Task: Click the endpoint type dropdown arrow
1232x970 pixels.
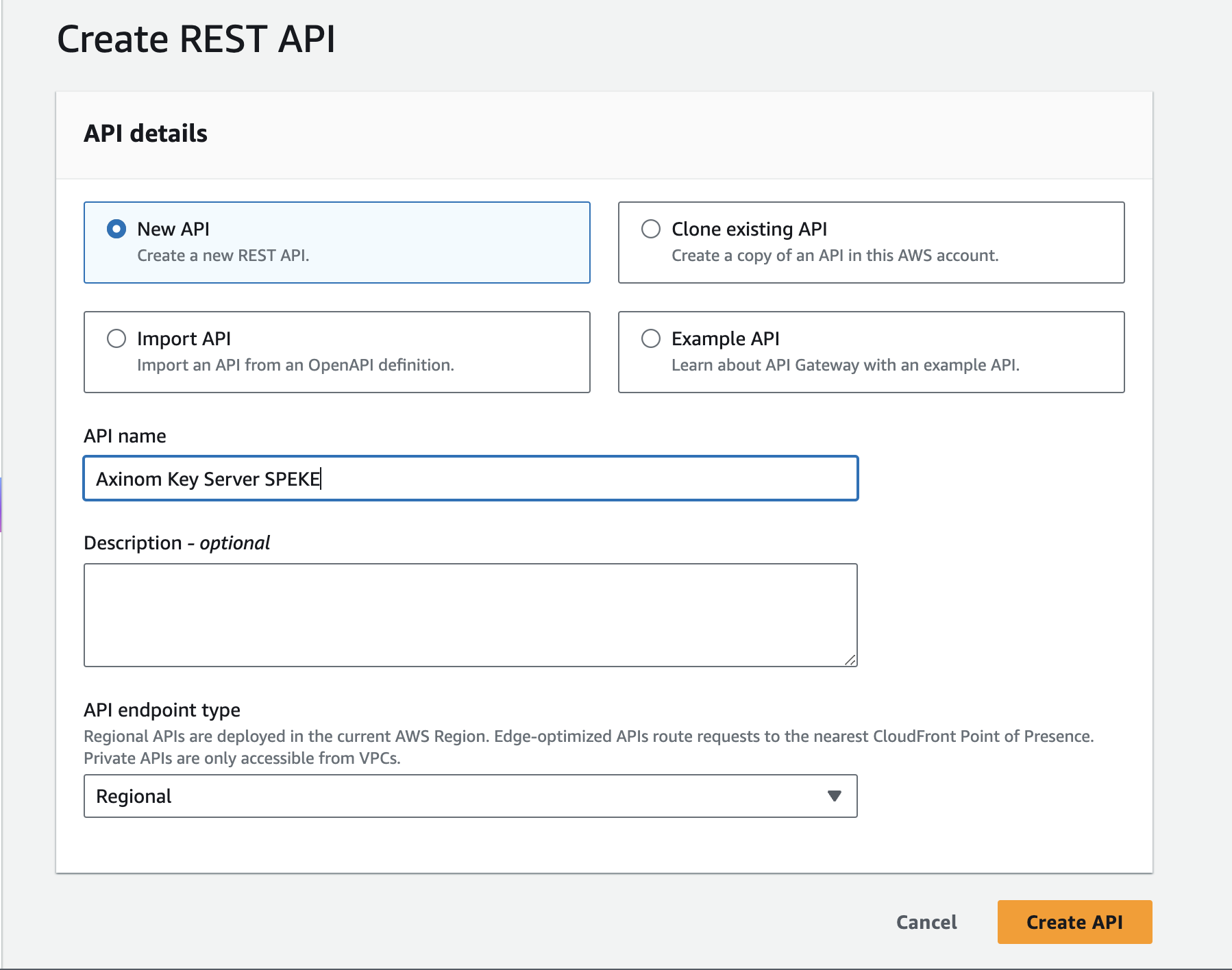Action: click(x=834, y=796)
